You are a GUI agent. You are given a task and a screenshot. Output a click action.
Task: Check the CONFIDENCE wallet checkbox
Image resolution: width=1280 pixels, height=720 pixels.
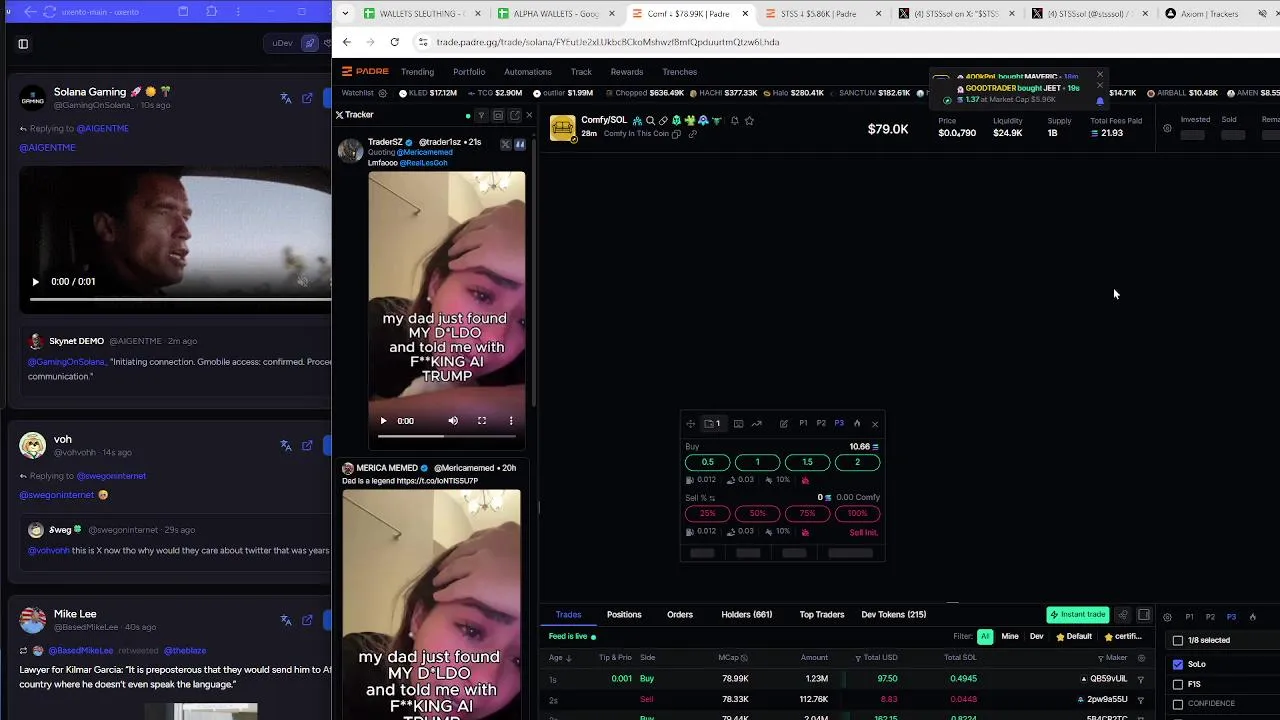(x=1178, y=703)
